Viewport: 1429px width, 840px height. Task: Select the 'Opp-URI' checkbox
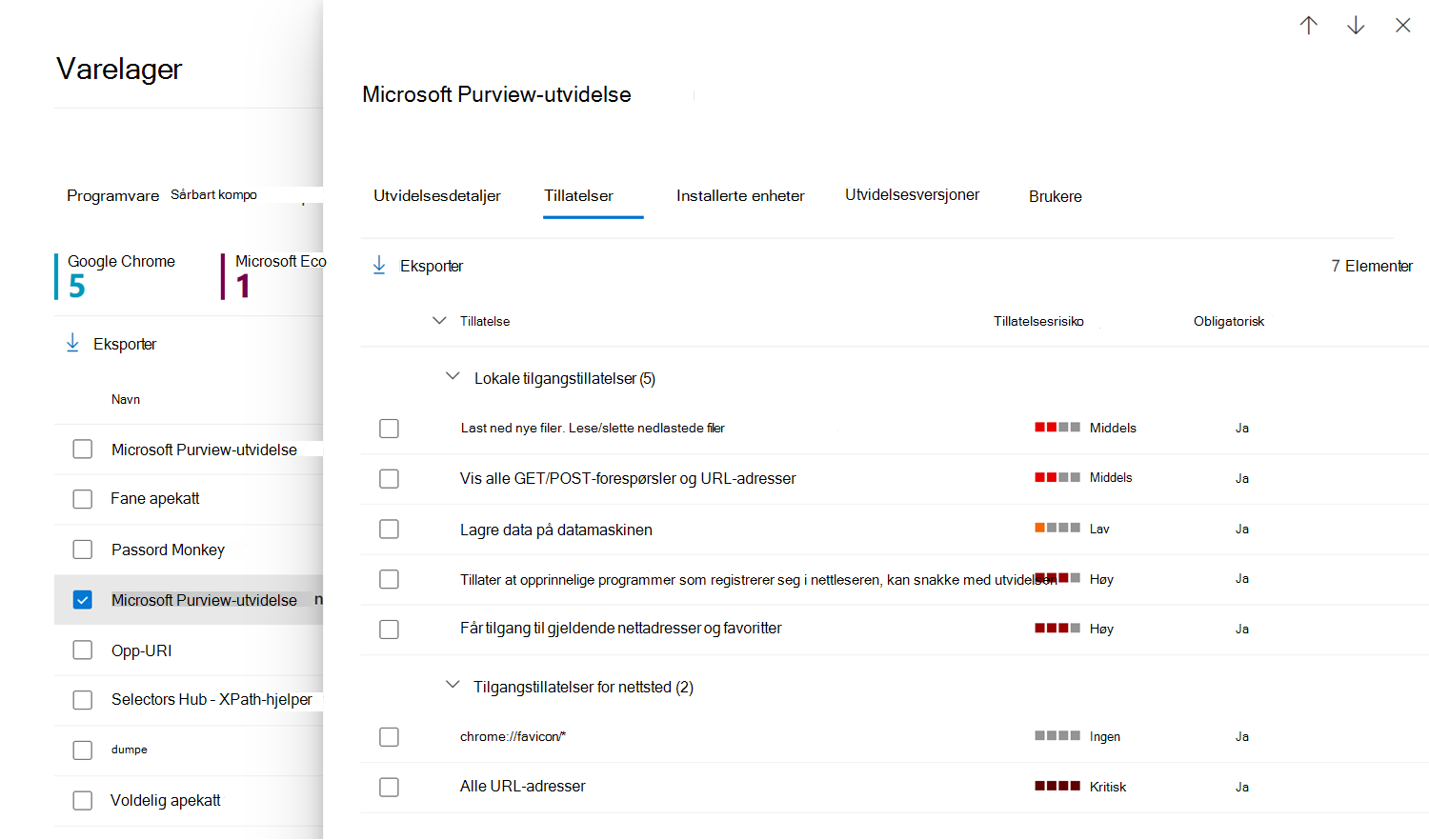83,650
